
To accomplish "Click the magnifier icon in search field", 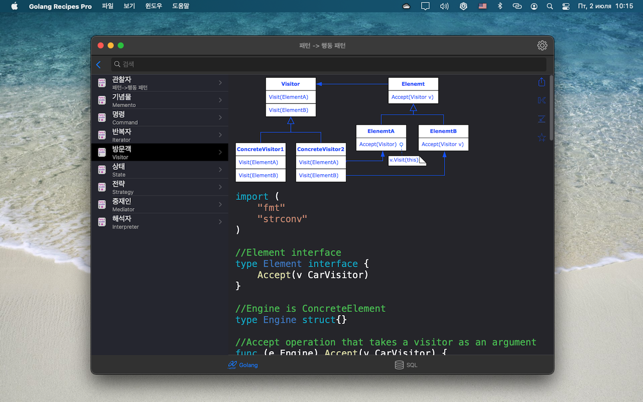I will pos(117,64).
